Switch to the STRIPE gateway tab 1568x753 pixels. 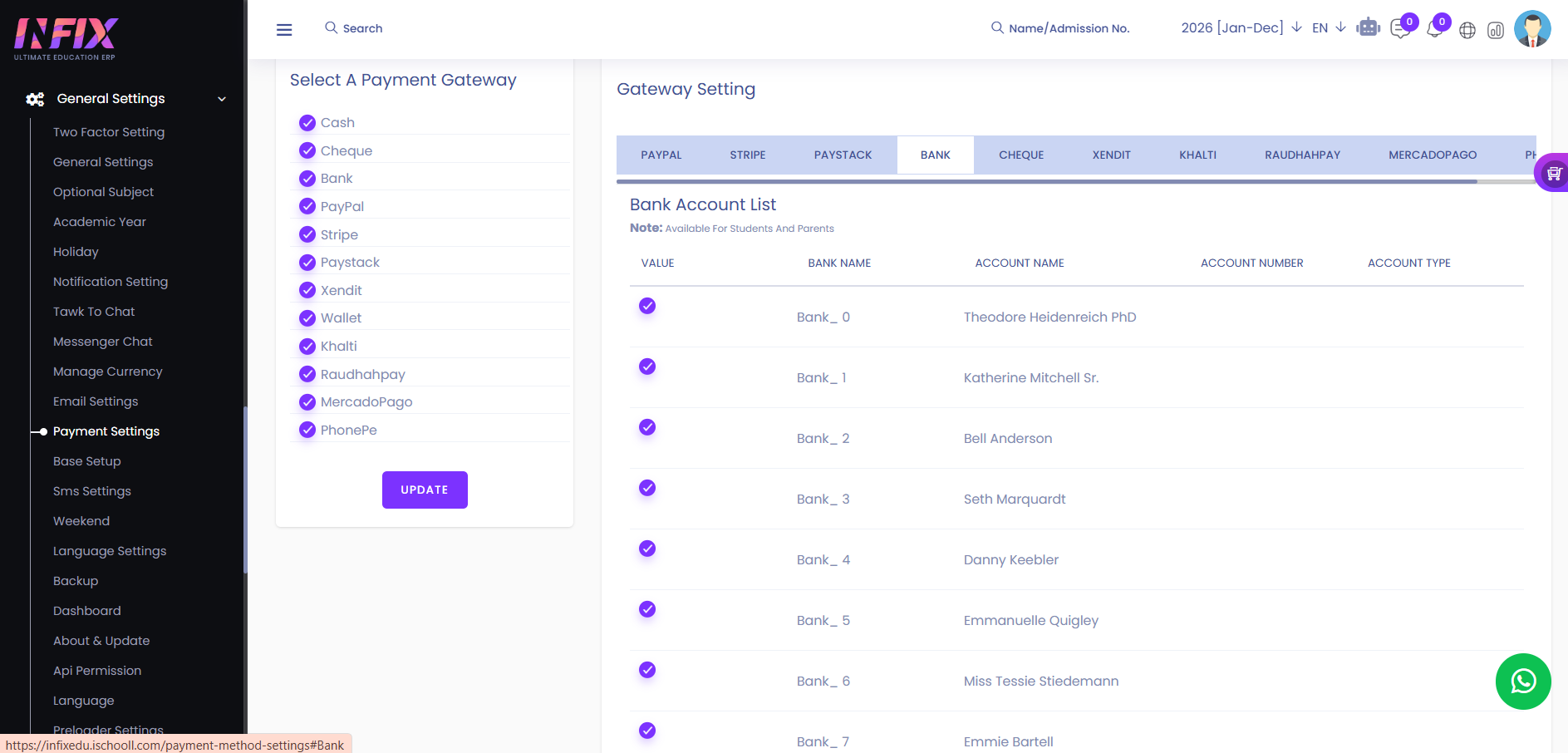click(x=748, y=155)
